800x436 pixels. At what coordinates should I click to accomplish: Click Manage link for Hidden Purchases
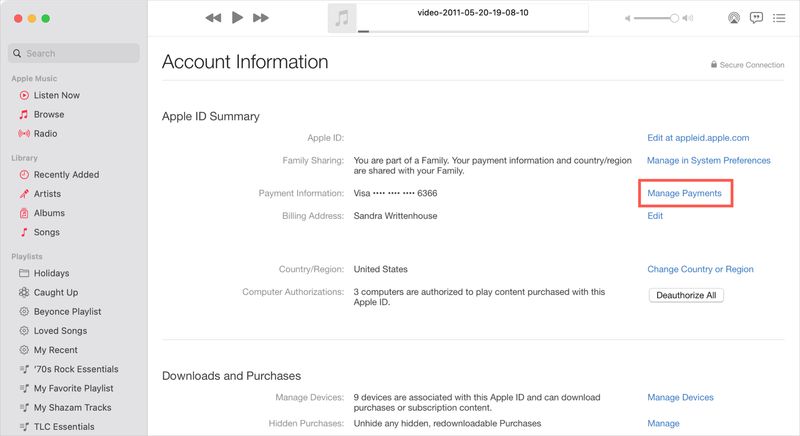(663, 423)
